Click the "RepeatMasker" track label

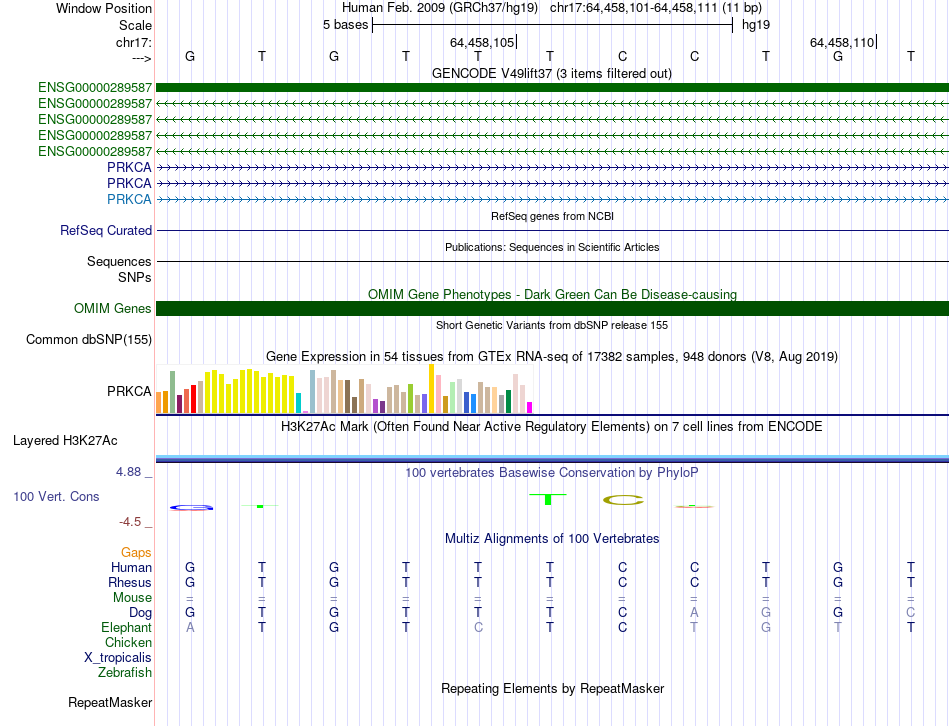pos(110,702)
